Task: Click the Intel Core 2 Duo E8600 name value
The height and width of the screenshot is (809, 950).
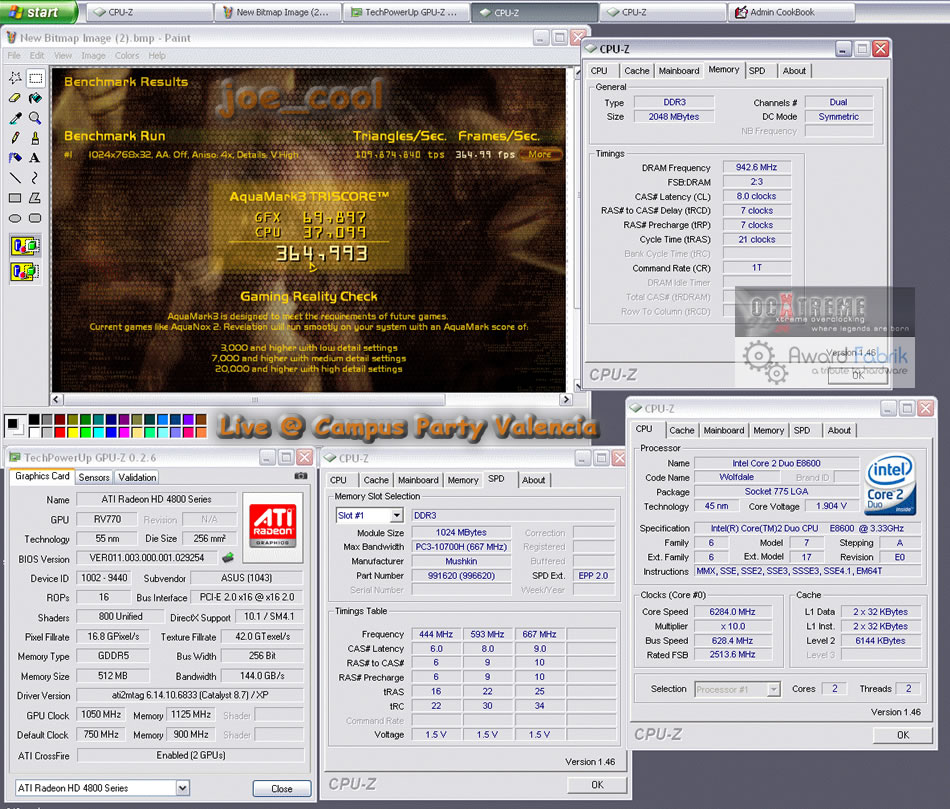Action: pos(776,463)
